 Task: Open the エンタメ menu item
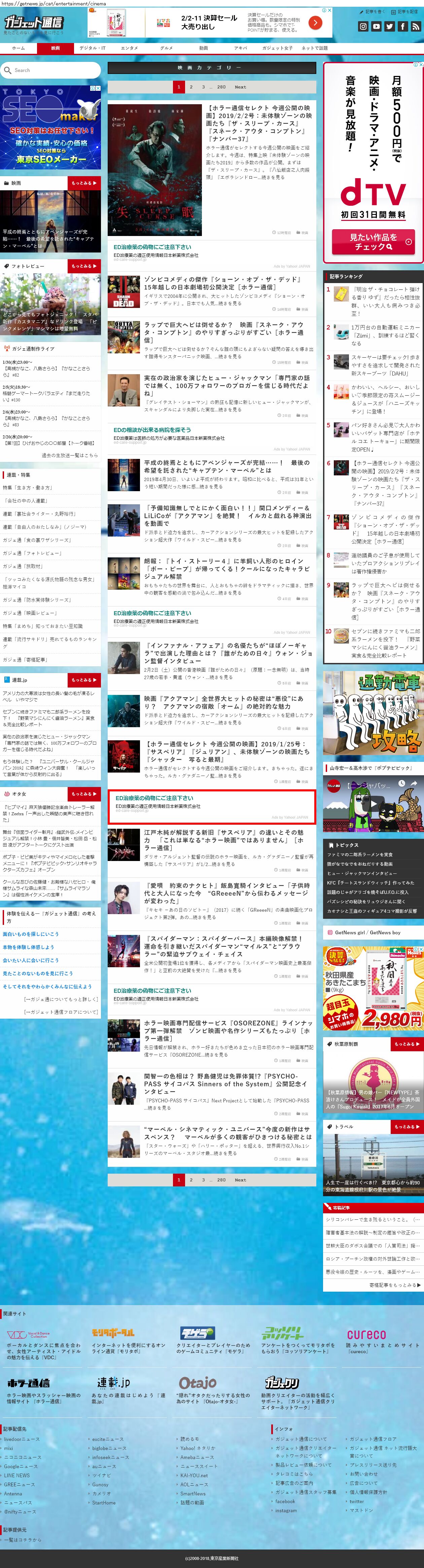(x=129, y=48)
